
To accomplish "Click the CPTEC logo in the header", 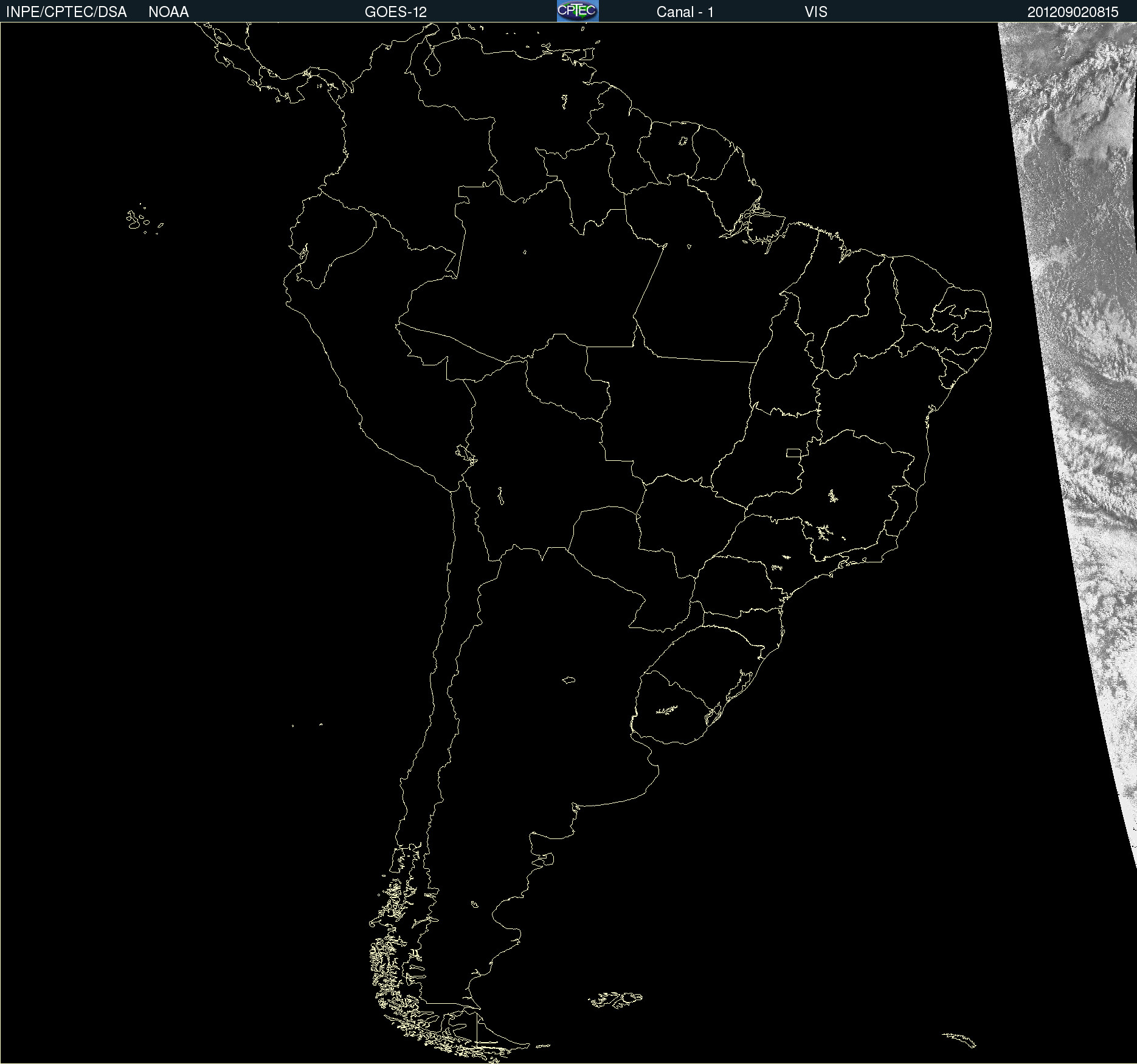I will (x=578, y=11).
